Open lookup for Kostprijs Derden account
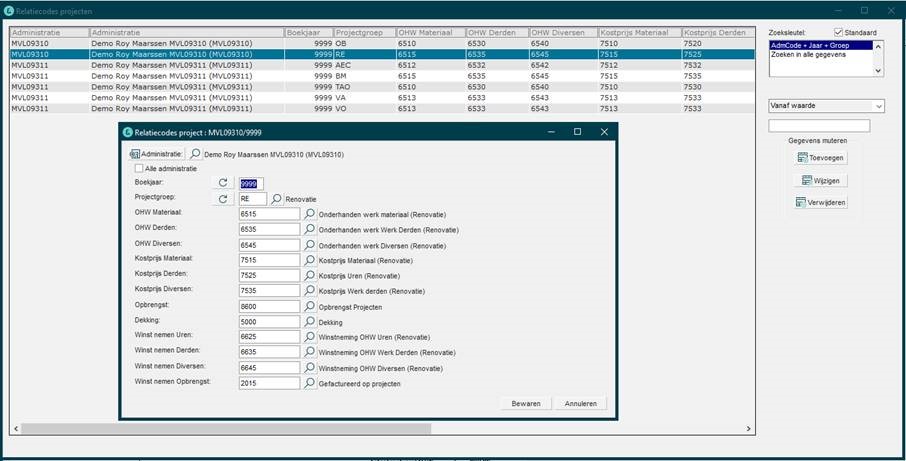This screenshot has height=461, width=906. (x=310, y=274)
